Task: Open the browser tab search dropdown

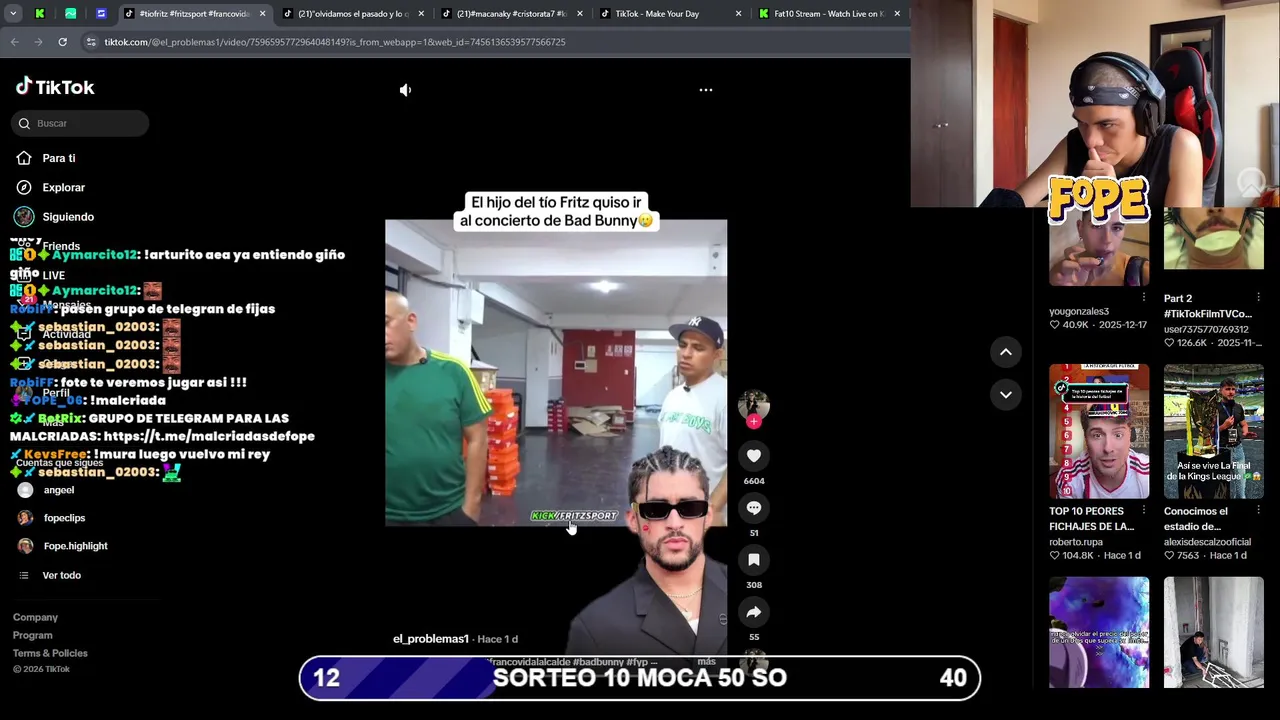Action: (13, 14)
